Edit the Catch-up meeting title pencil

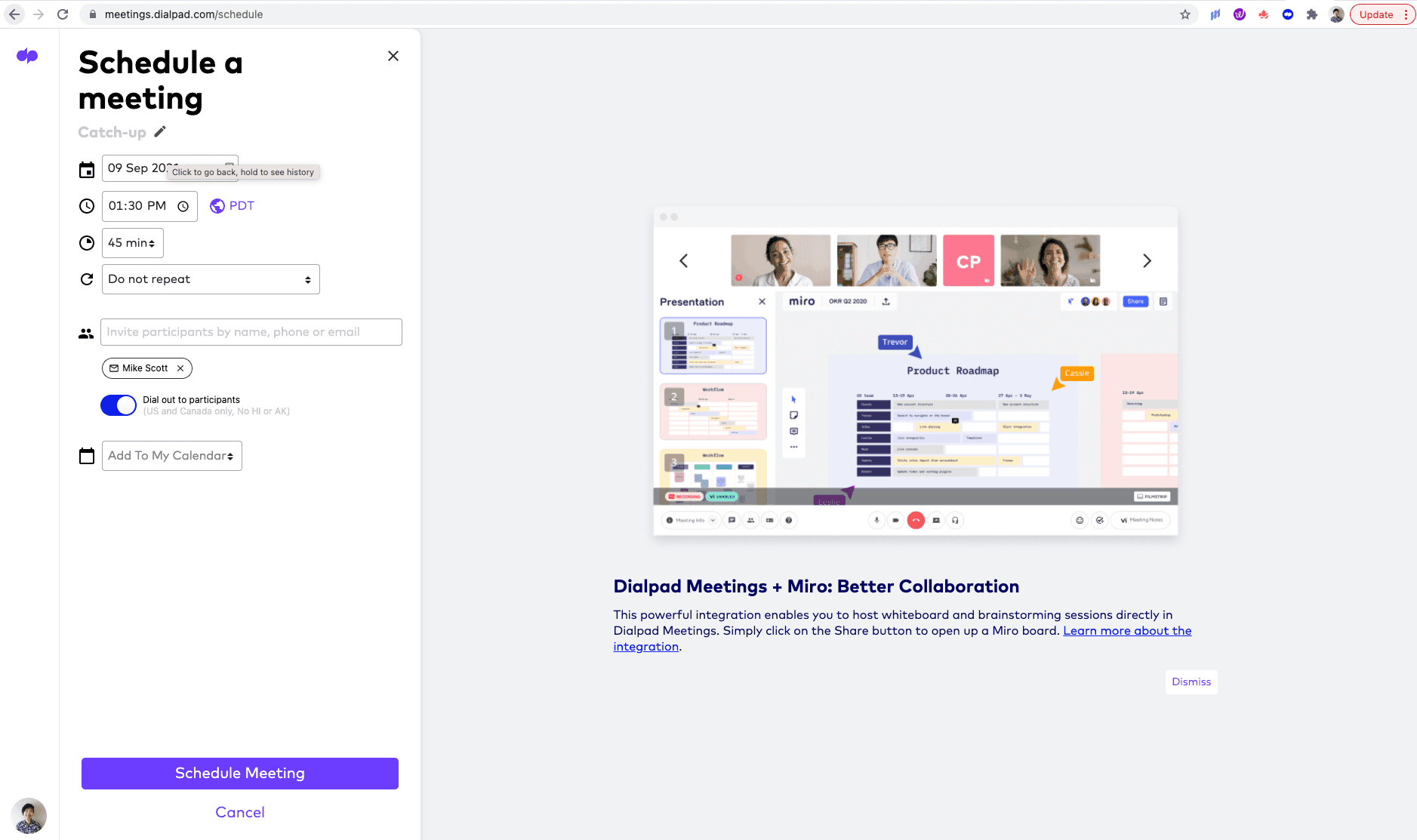160,132
